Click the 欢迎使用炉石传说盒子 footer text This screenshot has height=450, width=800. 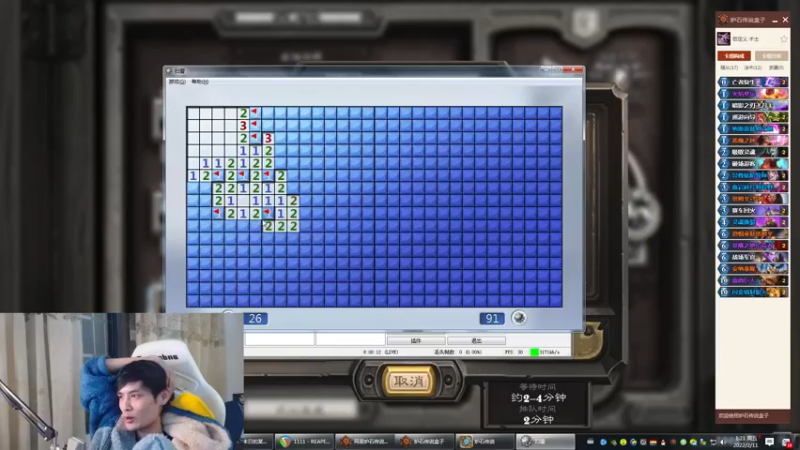coord(743,416)
